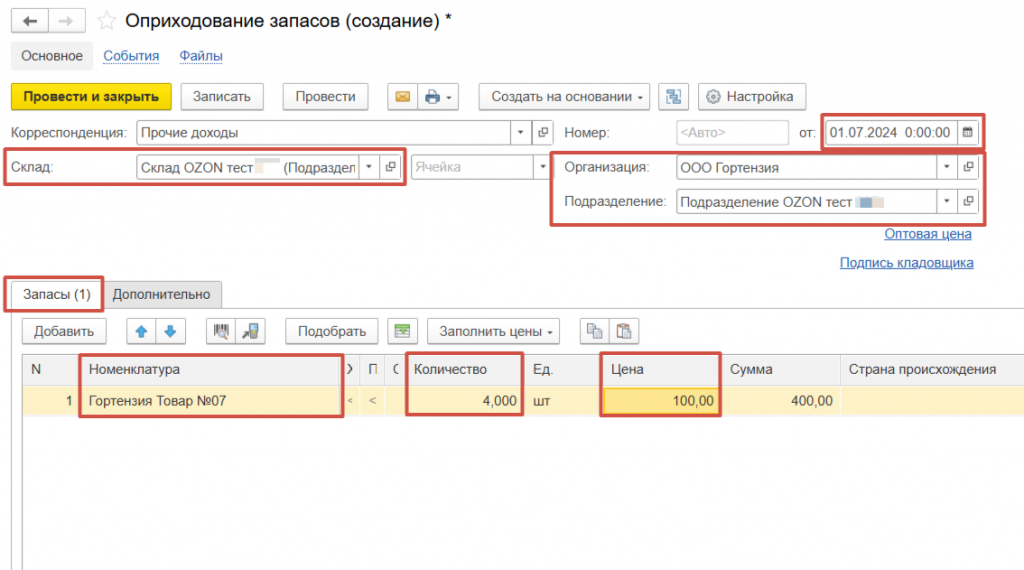
Task: Switch to the Дополнительно tab
Action: coord(162,294)
